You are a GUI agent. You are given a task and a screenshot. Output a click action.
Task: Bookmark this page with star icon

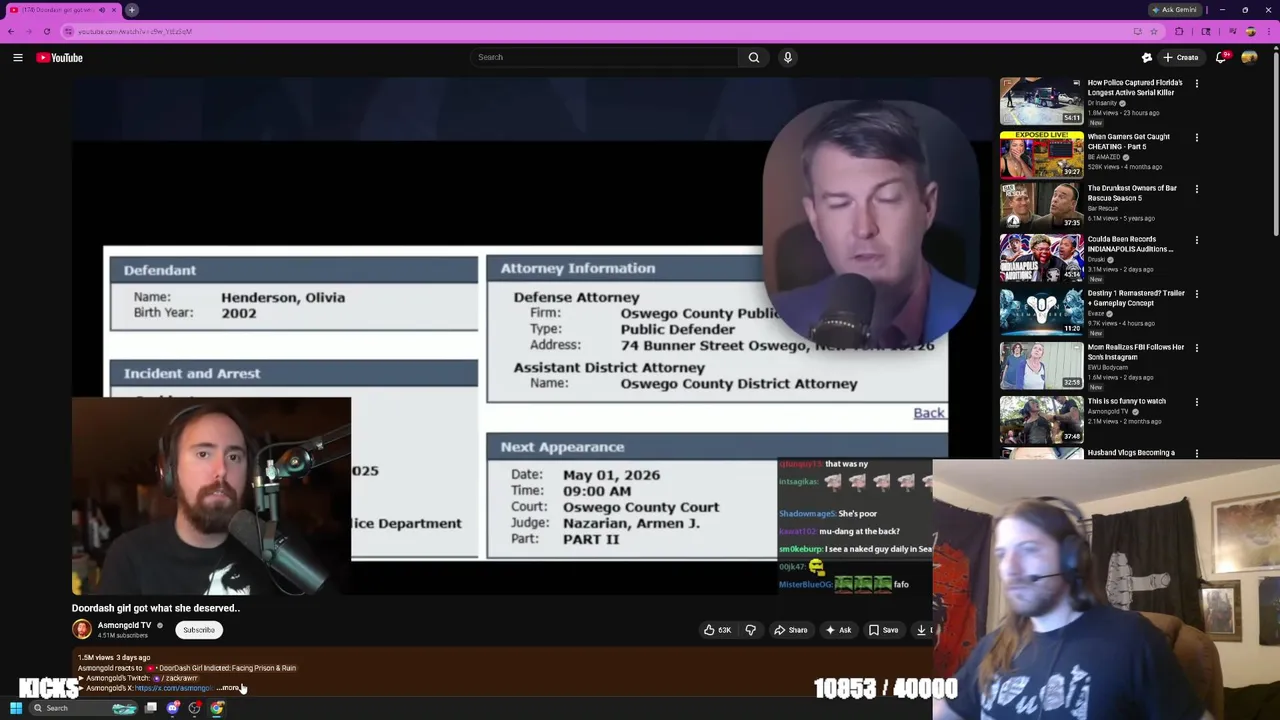1153,31
